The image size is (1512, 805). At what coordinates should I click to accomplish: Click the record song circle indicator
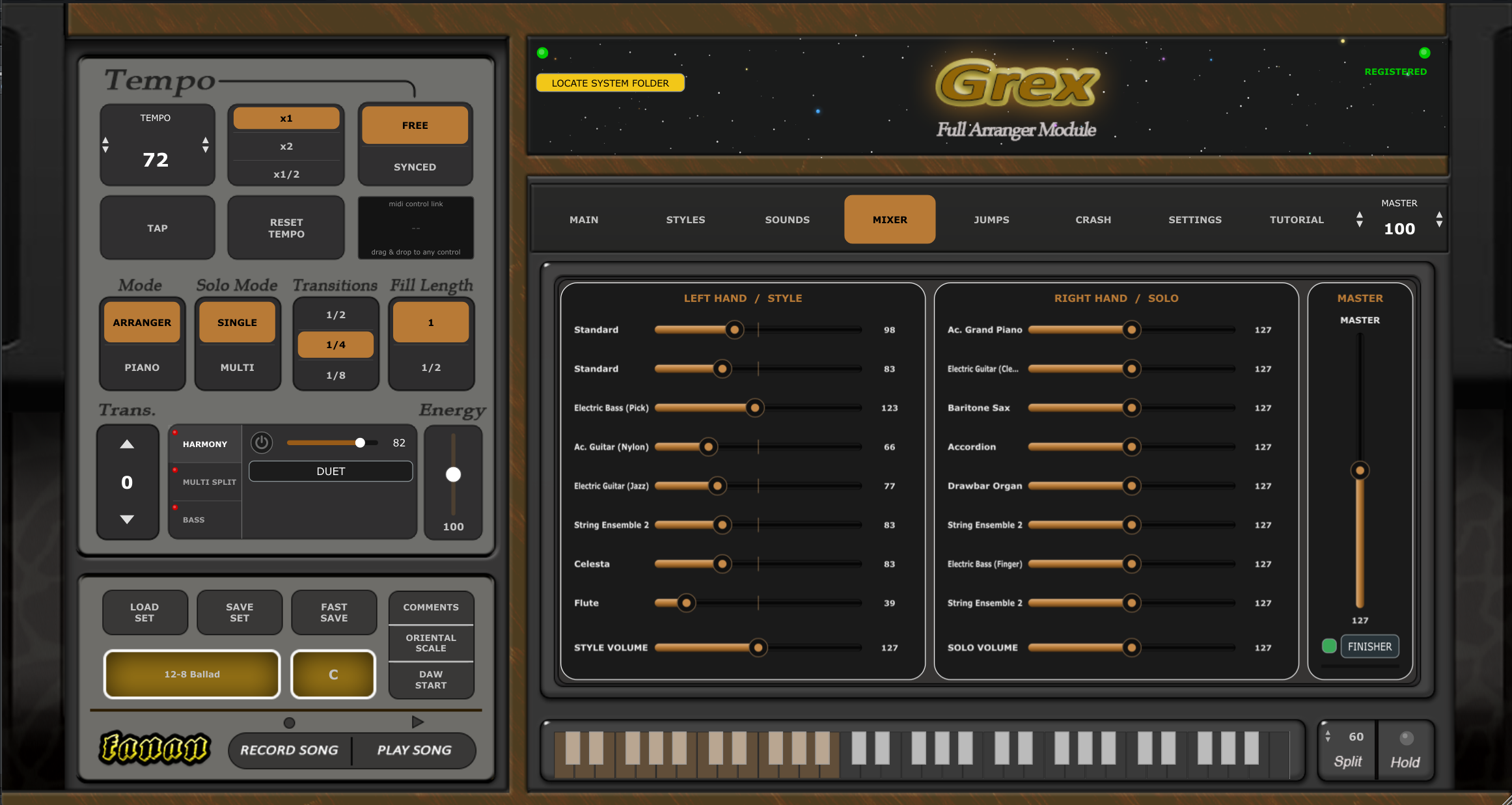(290, 722)
